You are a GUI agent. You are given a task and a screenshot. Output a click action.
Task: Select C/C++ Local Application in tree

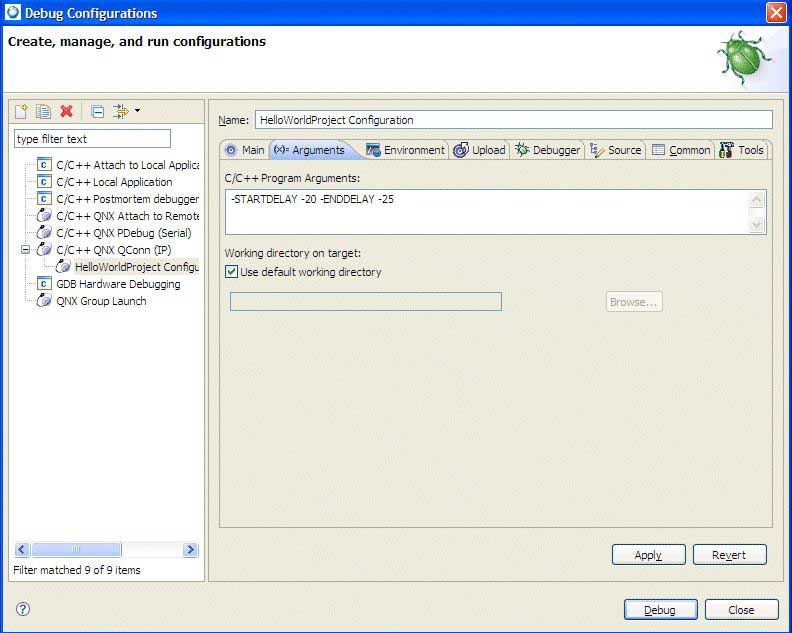(114, 182)
